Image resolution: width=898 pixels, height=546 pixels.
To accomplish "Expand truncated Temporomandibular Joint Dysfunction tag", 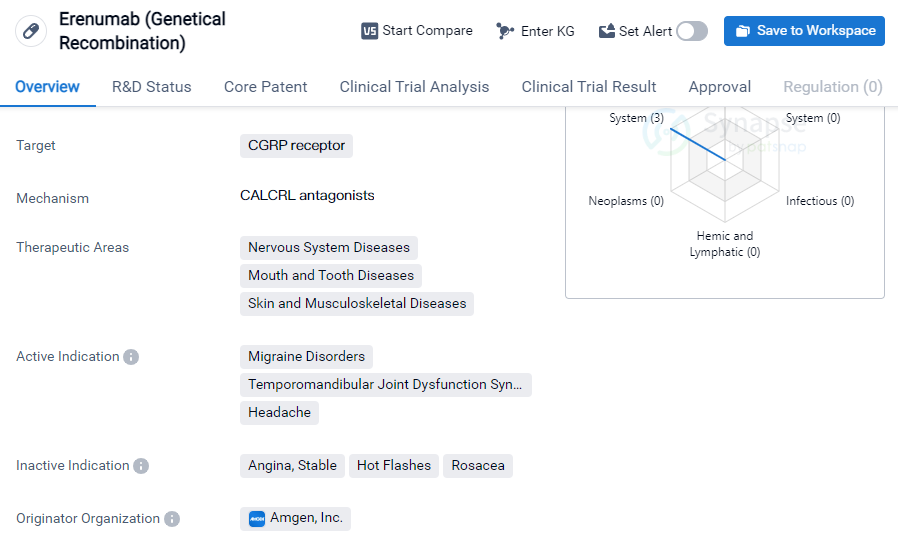I will (x=385, y=385).
